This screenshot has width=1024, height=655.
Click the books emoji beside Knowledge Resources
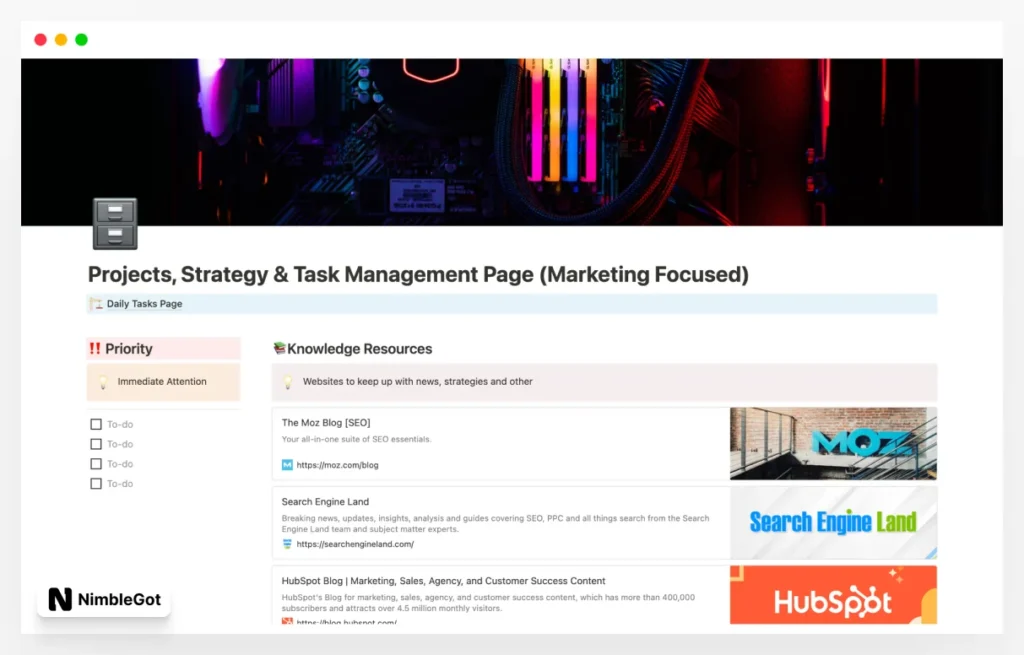point(282,348)
